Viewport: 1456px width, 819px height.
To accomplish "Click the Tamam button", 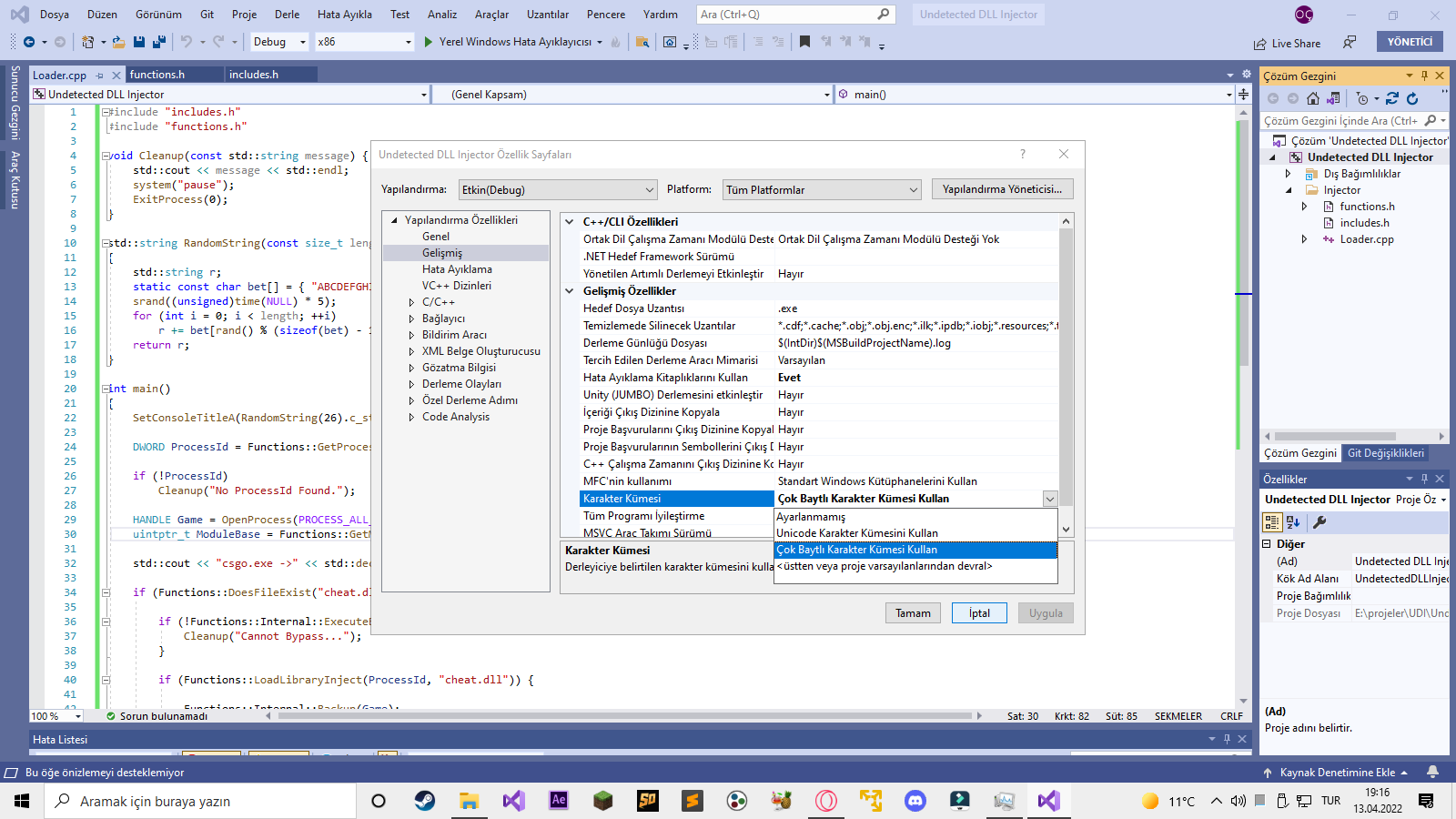I will click(913, 613).
